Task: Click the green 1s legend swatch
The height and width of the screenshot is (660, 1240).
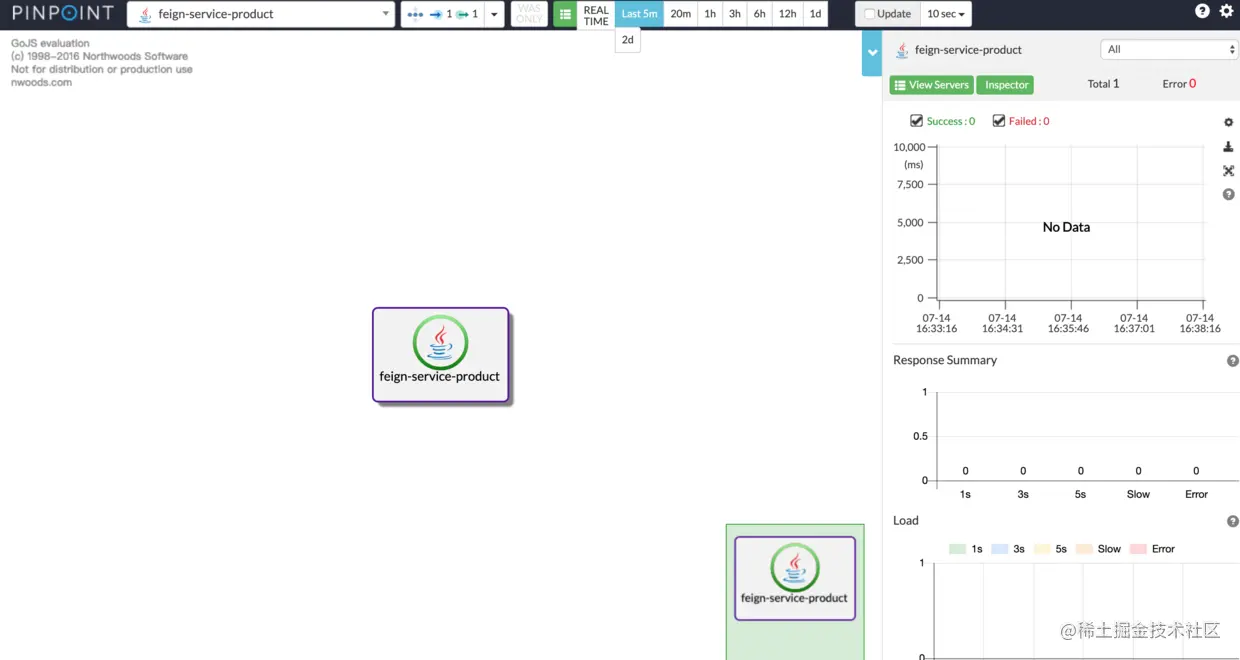Action: 957,549
